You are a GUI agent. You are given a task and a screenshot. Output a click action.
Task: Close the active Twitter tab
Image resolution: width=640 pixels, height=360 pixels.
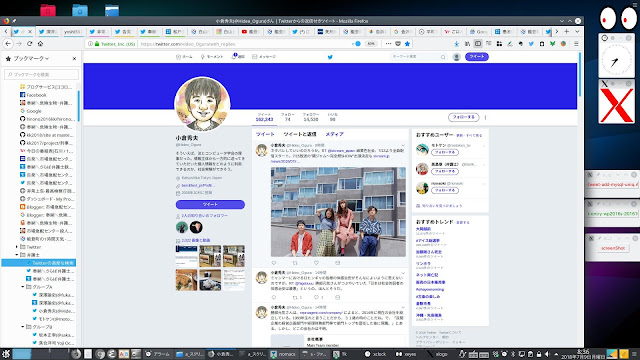(x=29, y=31)
